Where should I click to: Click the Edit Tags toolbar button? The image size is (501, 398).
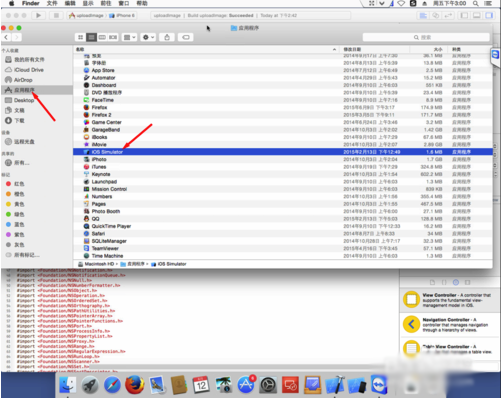point(186,37)
